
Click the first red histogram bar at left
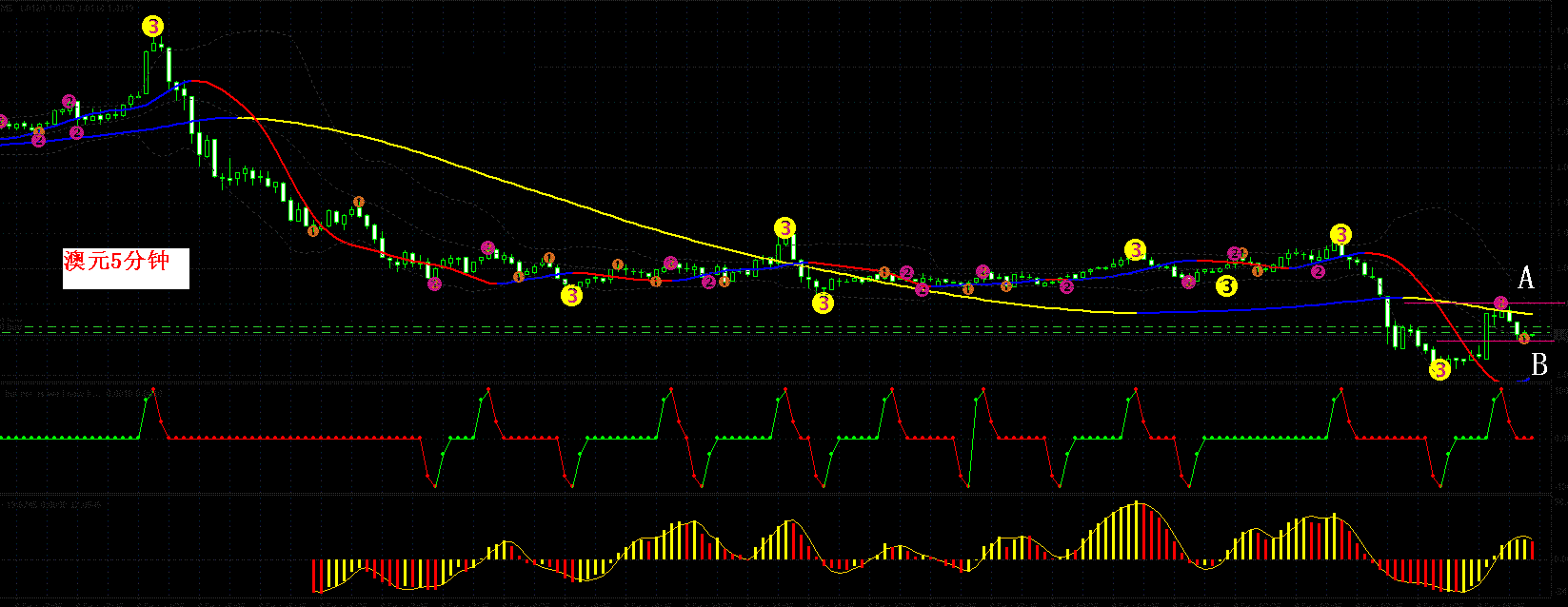[x=314, y=575]
